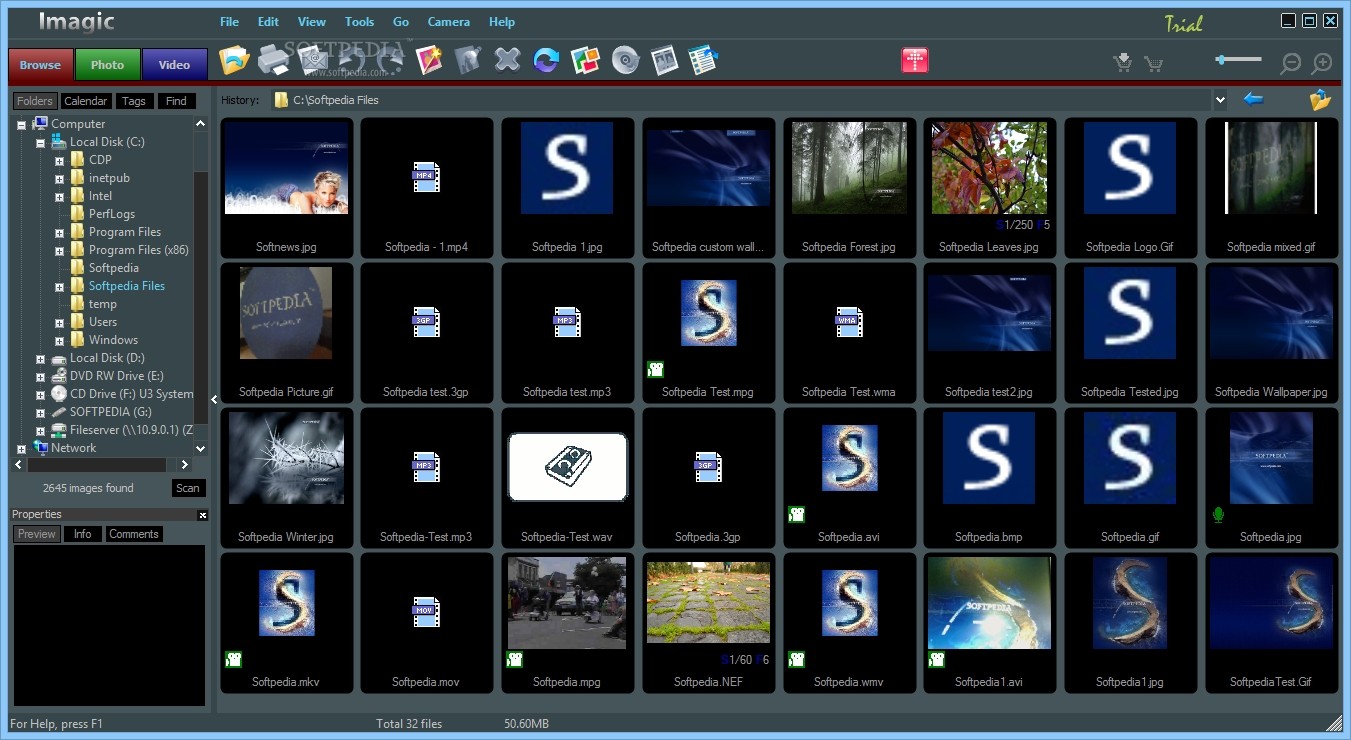The width and height of the screenshot is (1351, 740).
Task: Switch to the Find tab
Action: coord(176,101)
